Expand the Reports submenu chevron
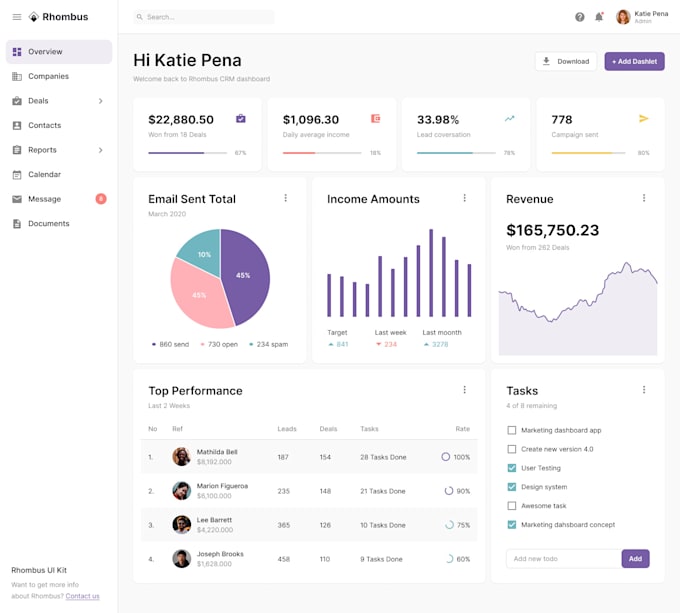Image resolution: width=680 pixels, height=613 pixels. [100, 150]
